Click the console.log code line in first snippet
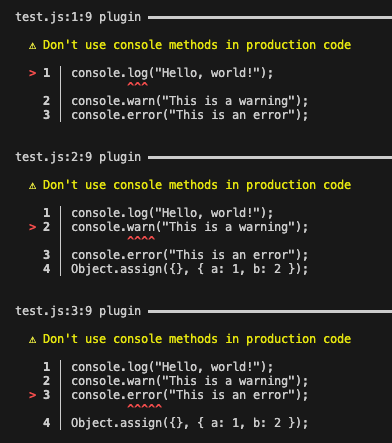The image size is (392, 443). 172,73
